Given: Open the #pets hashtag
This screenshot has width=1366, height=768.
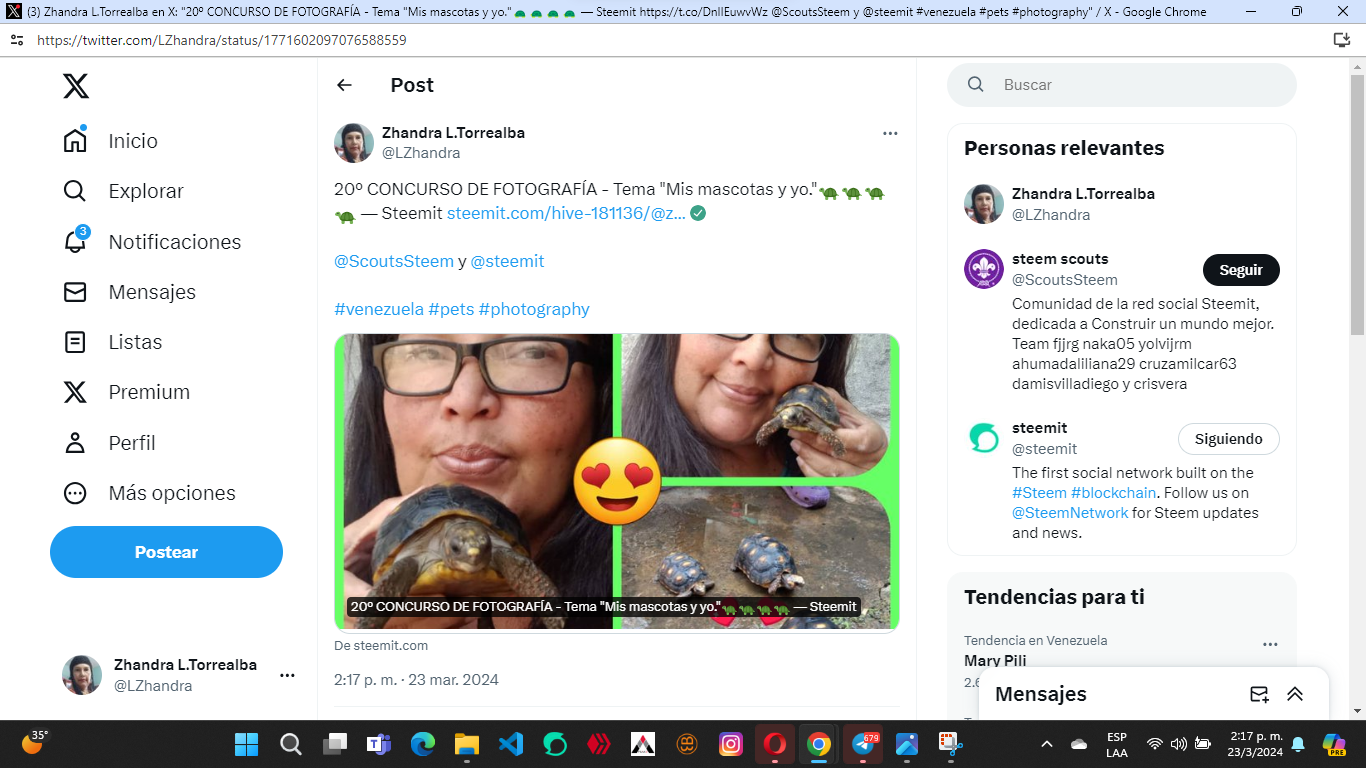Looking at the screenshot, I should (451, 309).
